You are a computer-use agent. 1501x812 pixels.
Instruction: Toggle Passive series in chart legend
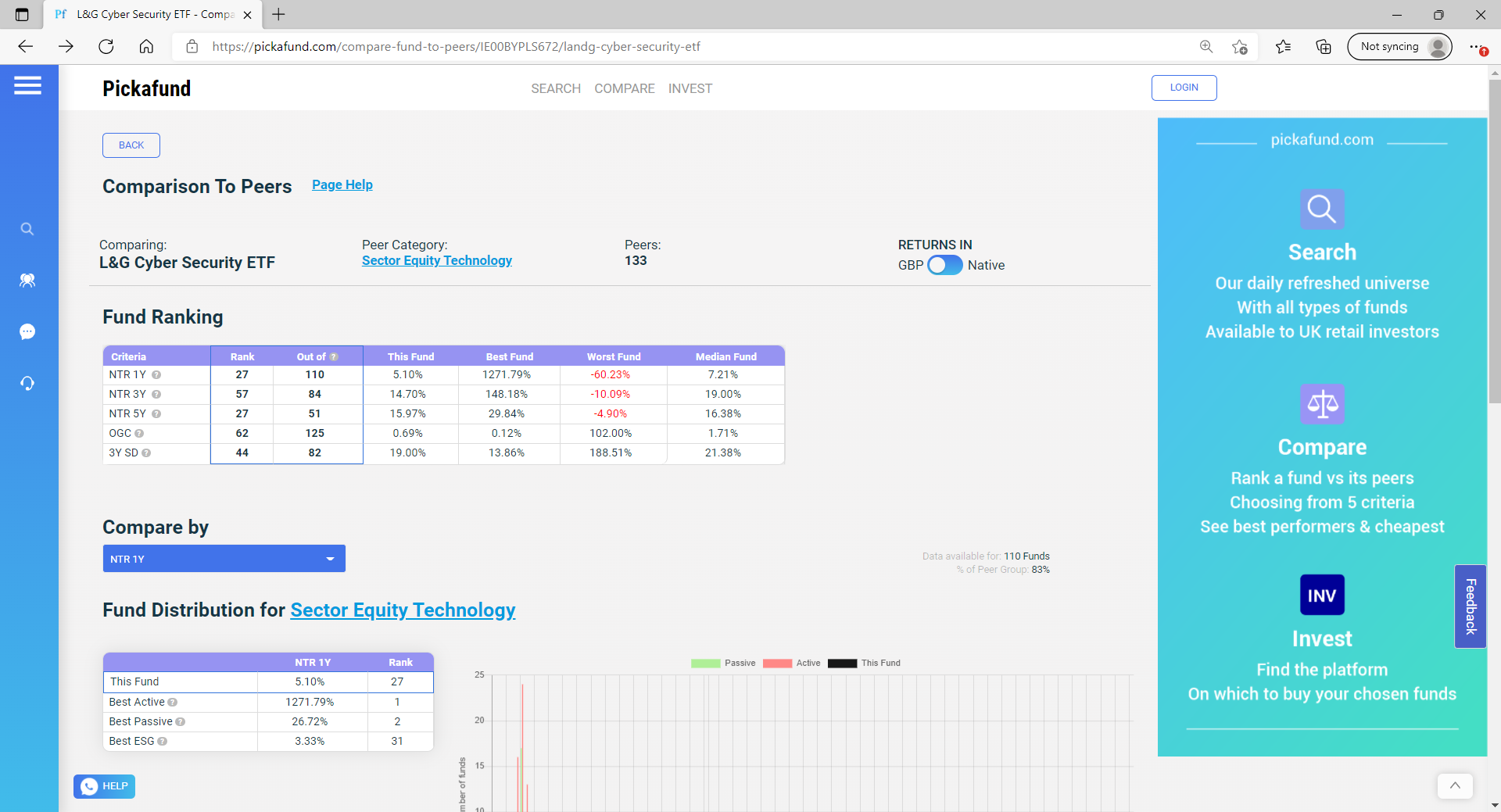pos(705,664)
